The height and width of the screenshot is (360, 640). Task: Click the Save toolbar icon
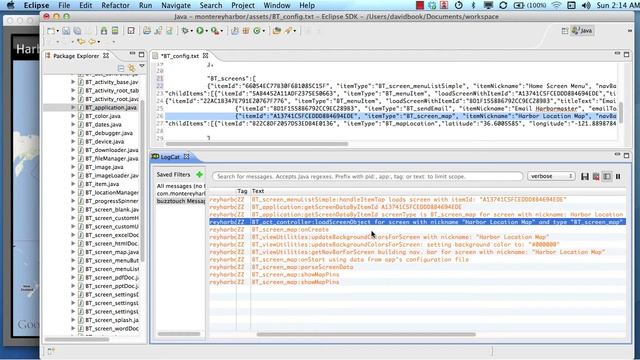click(66, 31)
